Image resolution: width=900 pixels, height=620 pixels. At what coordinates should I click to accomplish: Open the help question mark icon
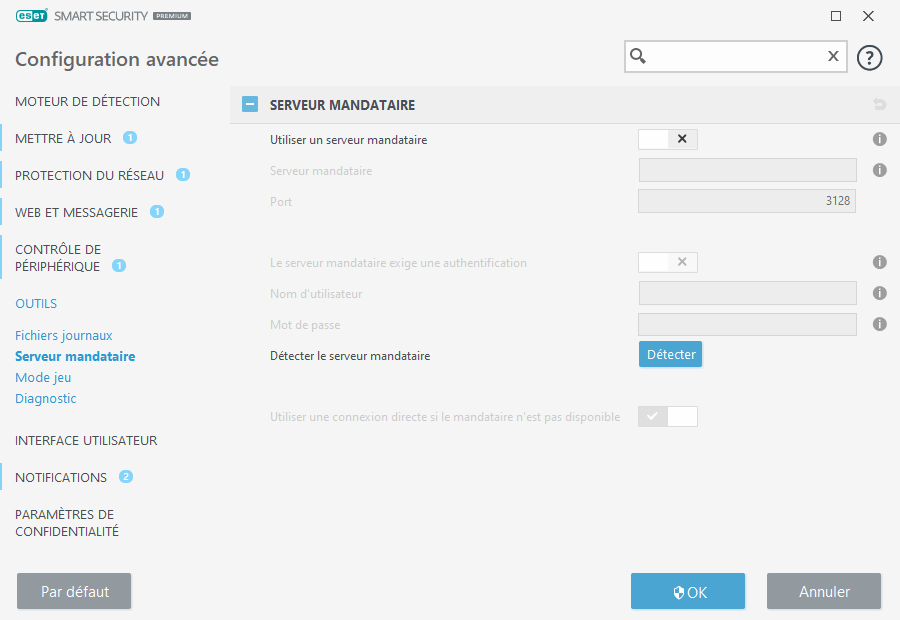[869, 58]
